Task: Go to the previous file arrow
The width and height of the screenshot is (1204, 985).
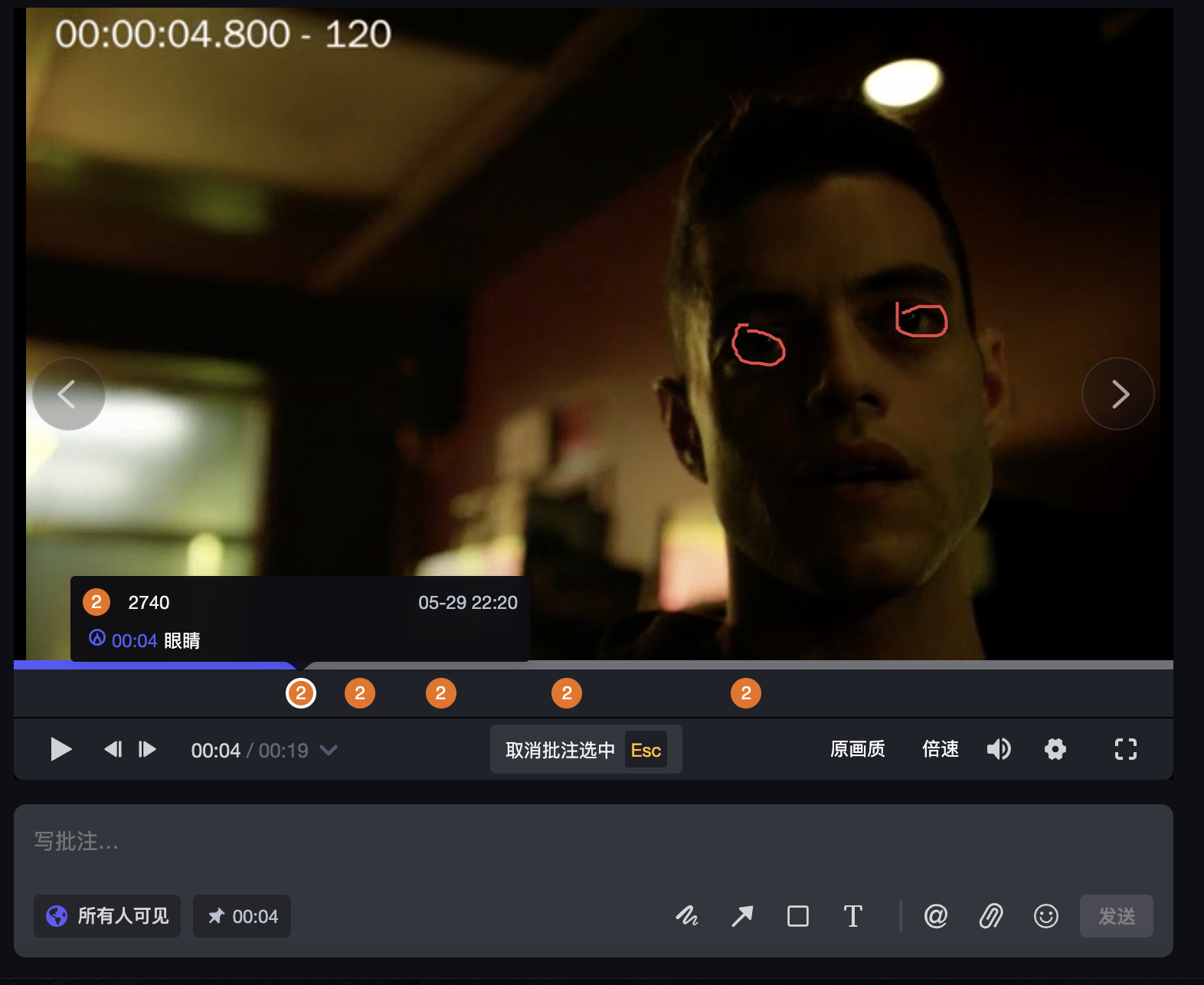Action: pos(69,394)
